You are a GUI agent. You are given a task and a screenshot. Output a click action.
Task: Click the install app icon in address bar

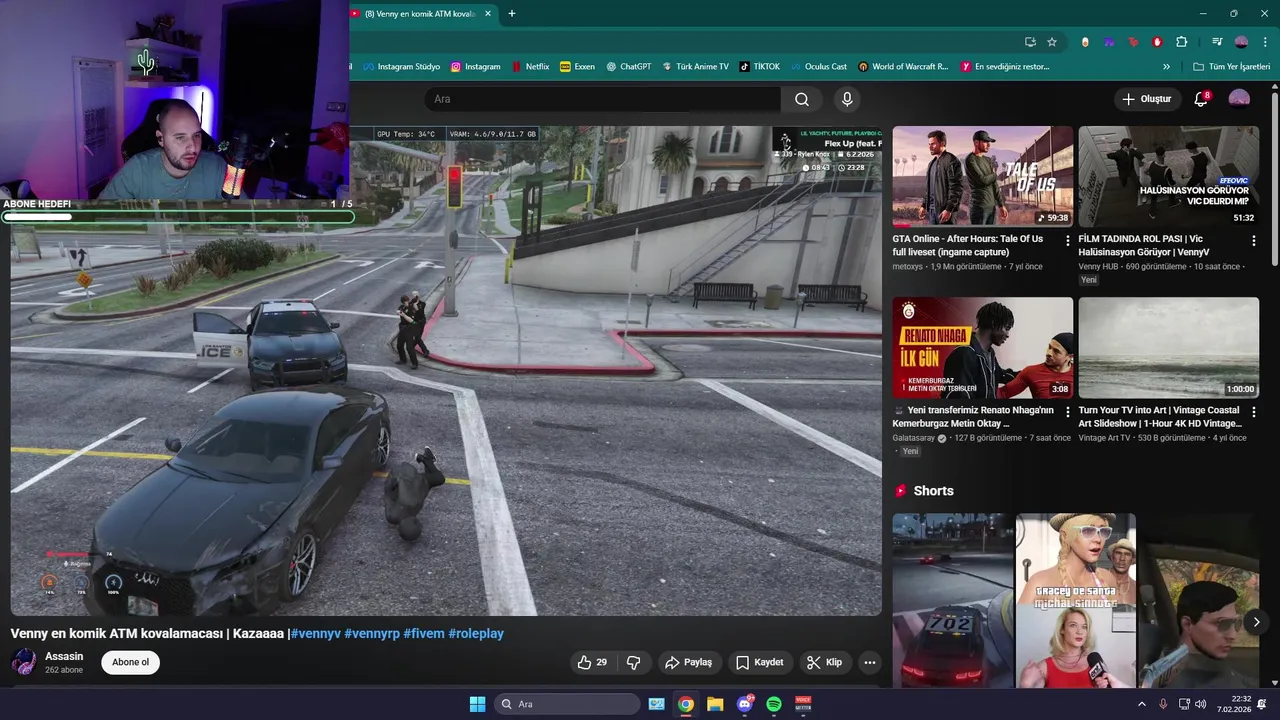click(x=1030, y=42)
